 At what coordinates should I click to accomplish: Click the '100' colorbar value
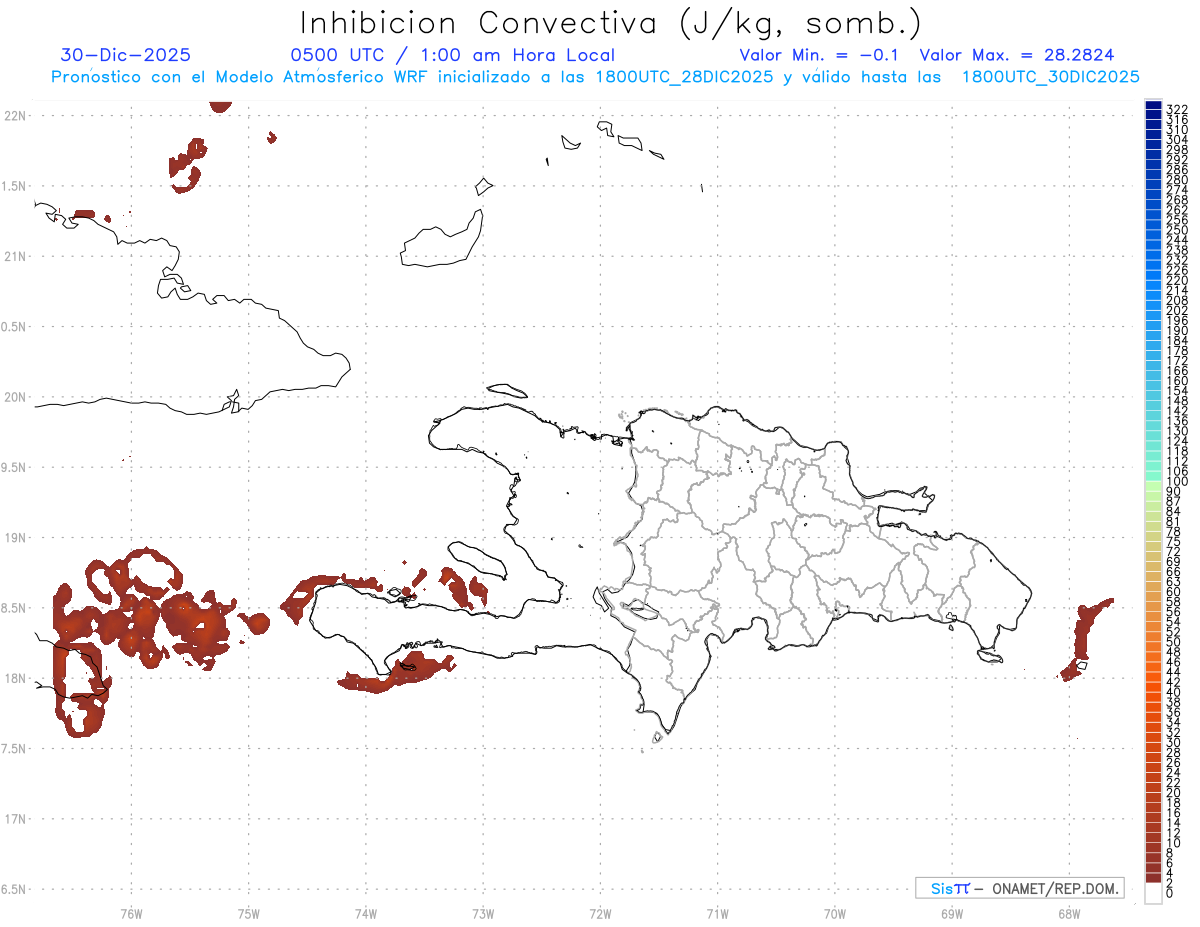tap(1177, 481)
